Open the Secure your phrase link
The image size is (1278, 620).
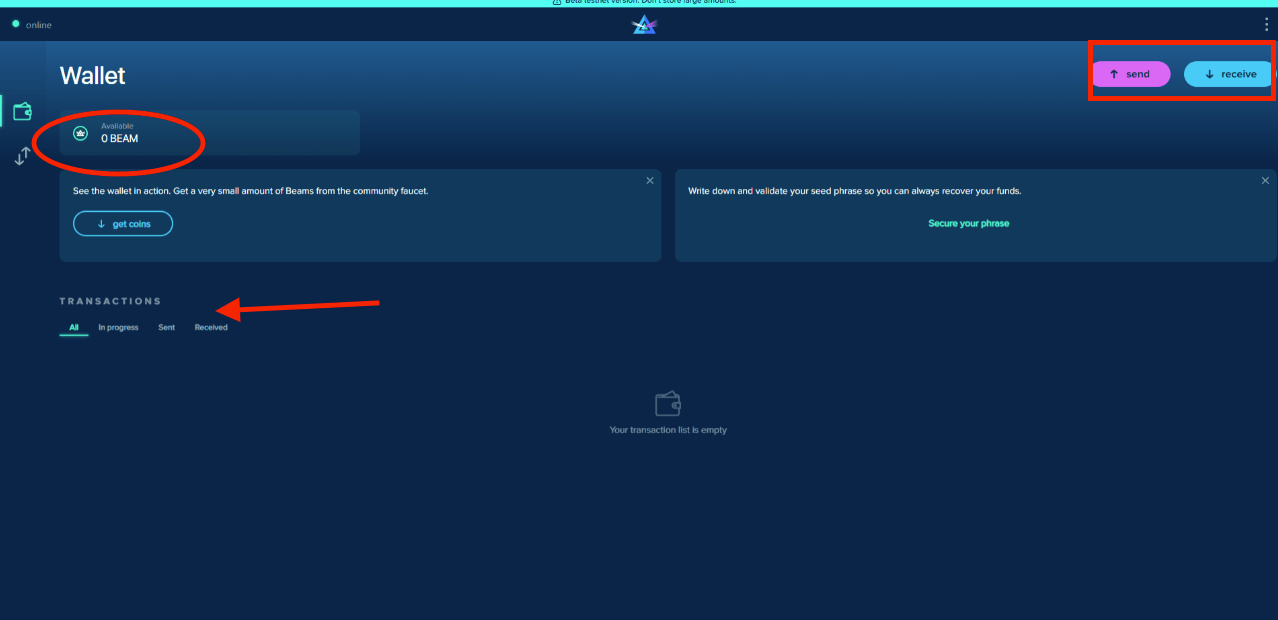(x=968, y=224)
